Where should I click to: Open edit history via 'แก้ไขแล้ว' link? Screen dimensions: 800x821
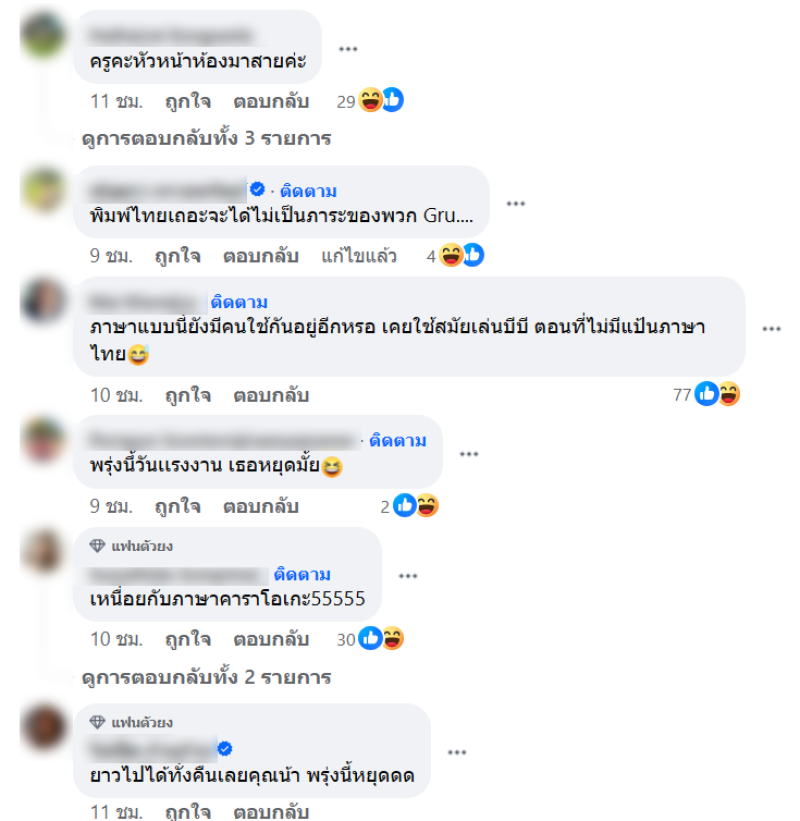pos(359,256)
